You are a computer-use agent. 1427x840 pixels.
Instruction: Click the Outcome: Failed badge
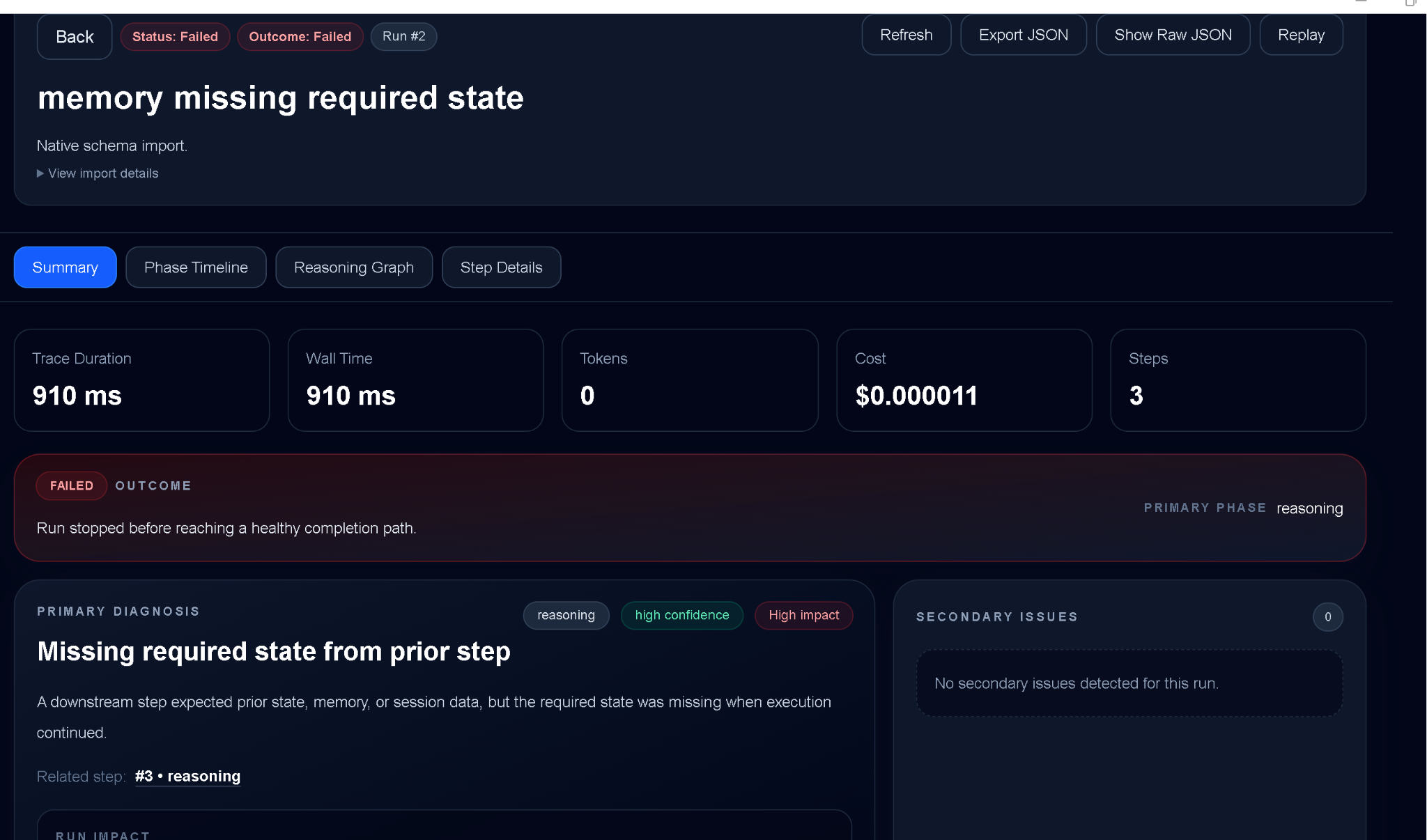[x=300, y=36]
